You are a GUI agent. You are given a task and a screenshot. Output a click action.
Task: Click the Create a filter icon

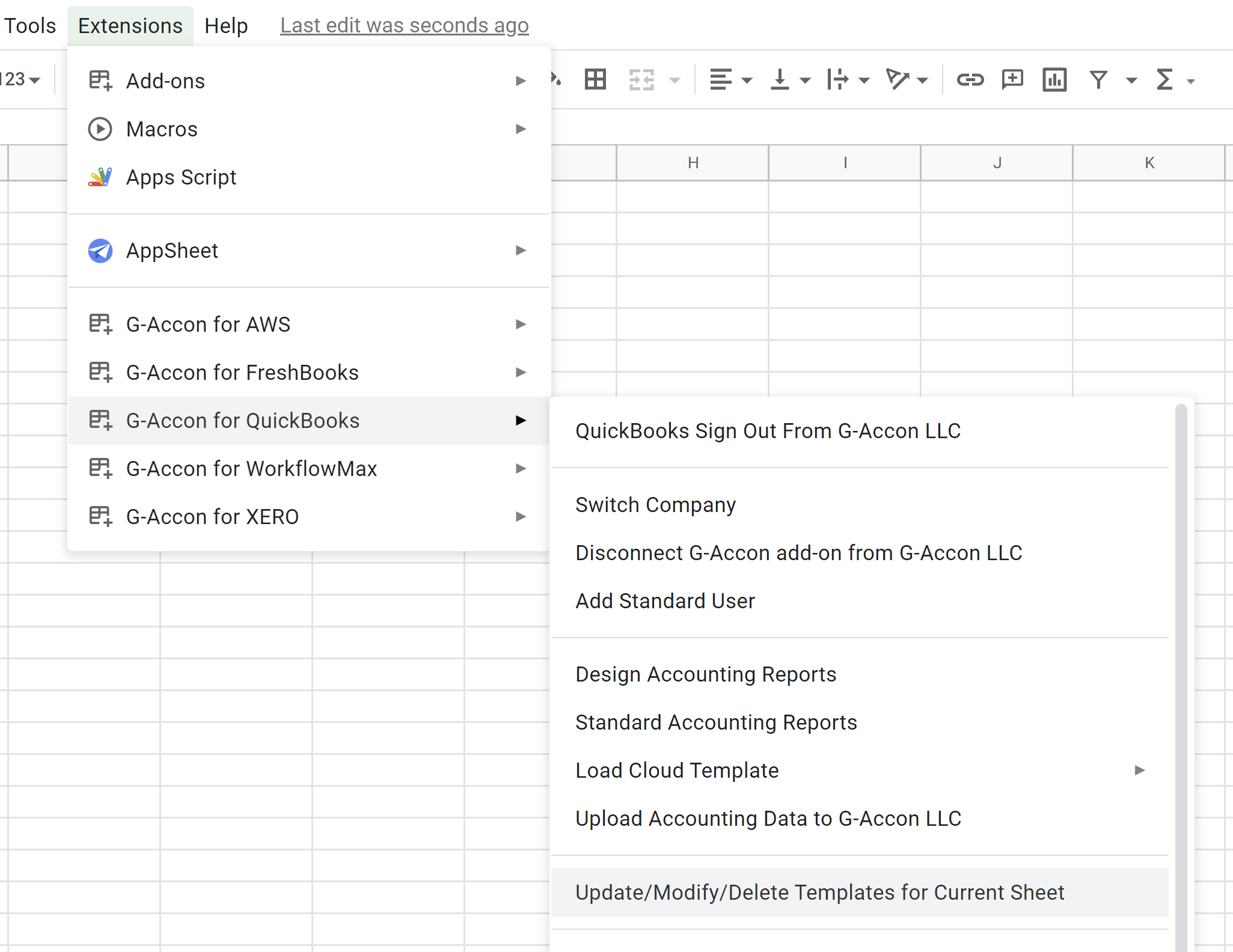click(1099, 79)
